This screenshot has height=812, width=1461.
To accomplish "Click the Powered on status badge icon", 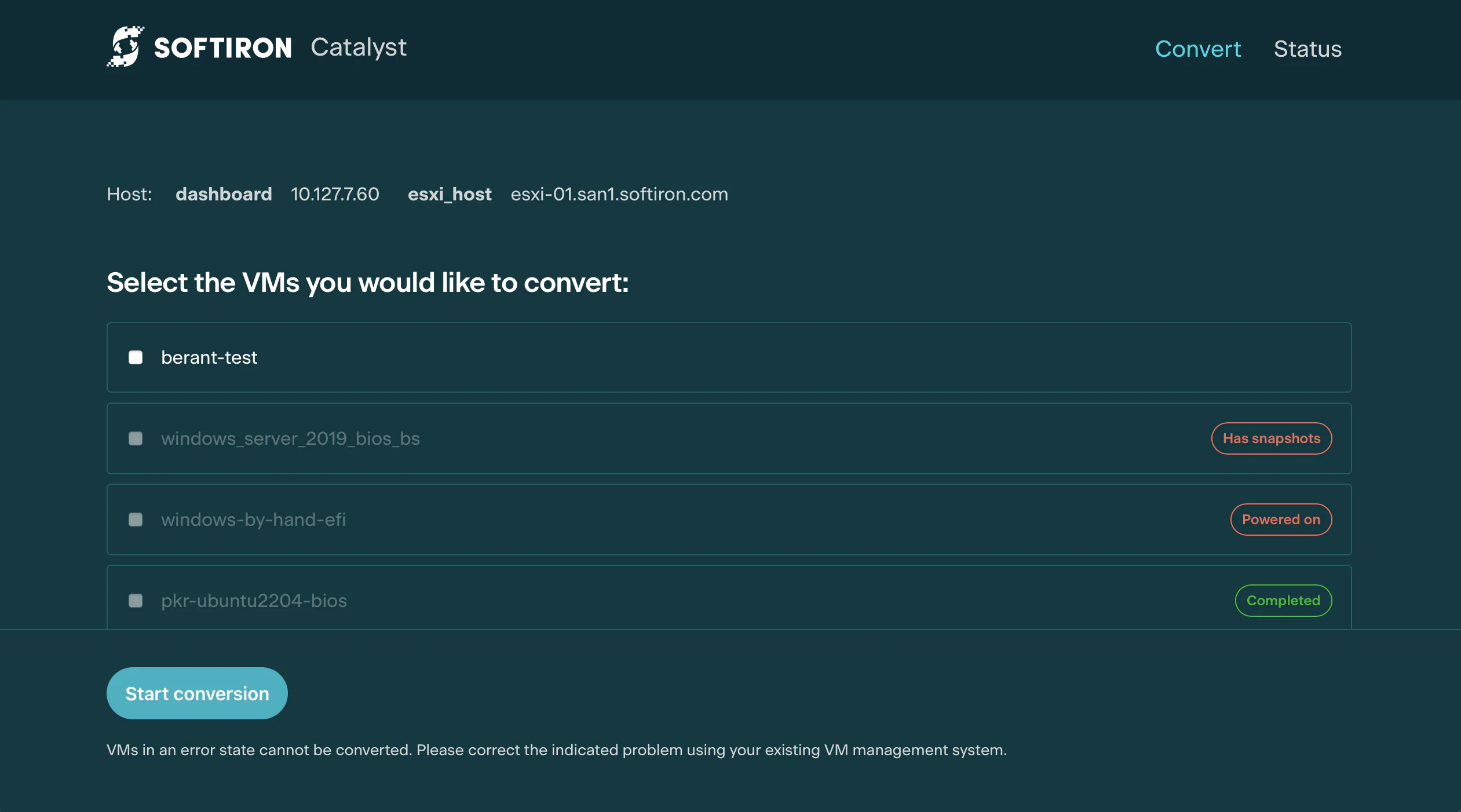I will [1281, 519].
